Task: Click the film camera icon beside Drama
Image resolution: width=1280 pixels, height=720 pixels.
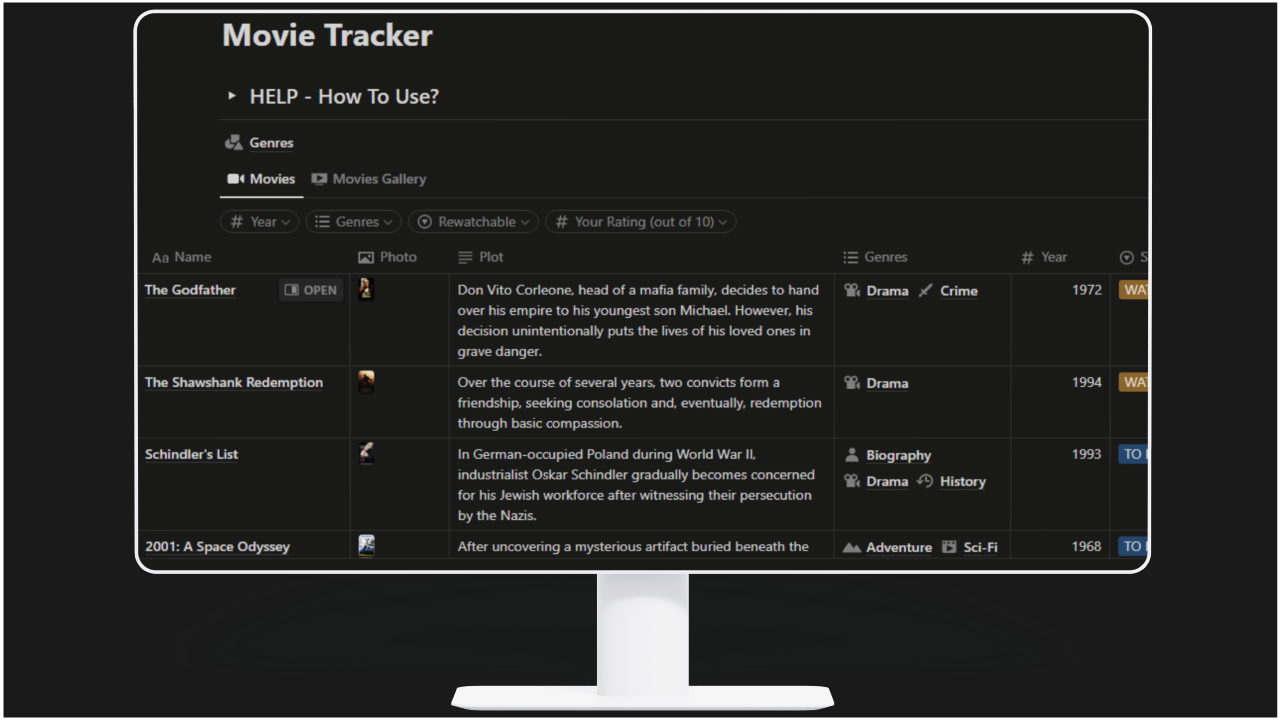Action: [852, 290]
